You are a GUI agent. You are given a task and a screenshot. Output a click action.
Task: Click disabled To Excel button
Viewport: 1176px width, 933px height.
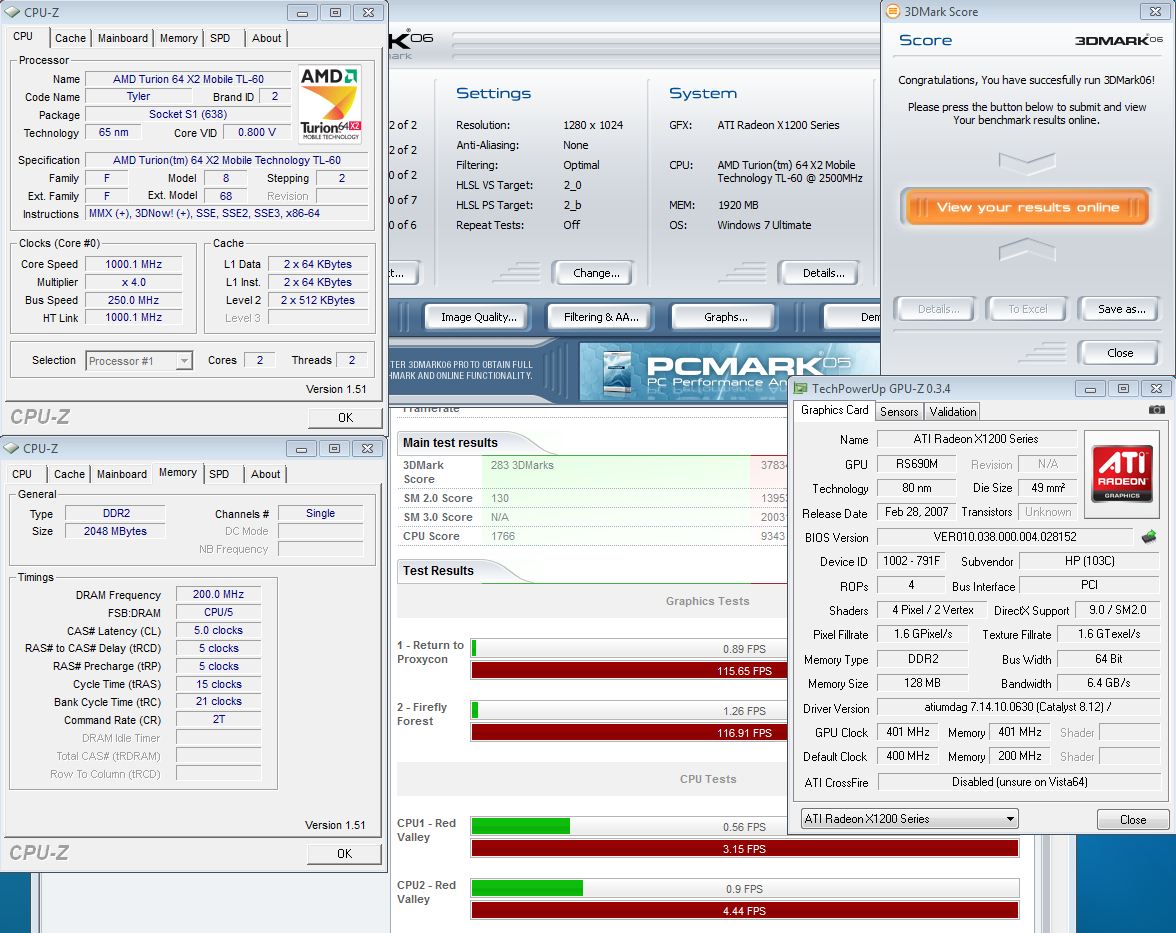[1027, 309]
